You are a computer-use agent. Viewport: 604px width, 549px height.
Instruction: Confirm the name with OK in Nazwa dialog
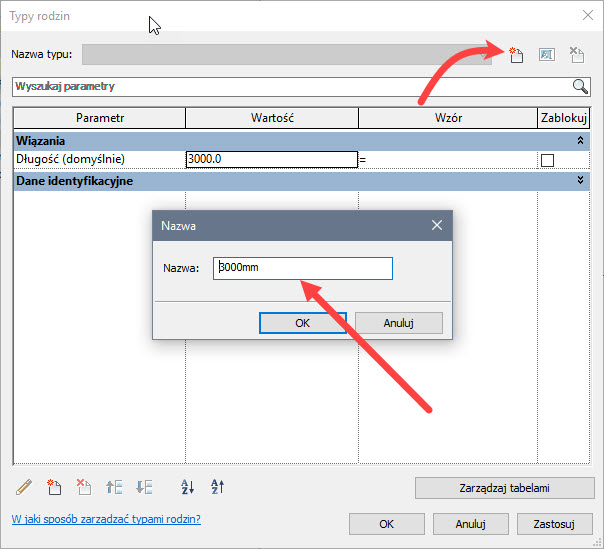click(302, 323)
